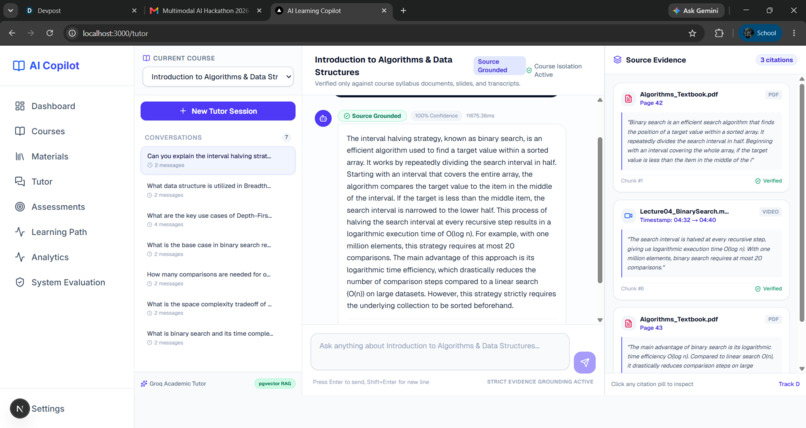Click the Track D link
This screenshot has height=428, width=806.
tap(789, 384)
